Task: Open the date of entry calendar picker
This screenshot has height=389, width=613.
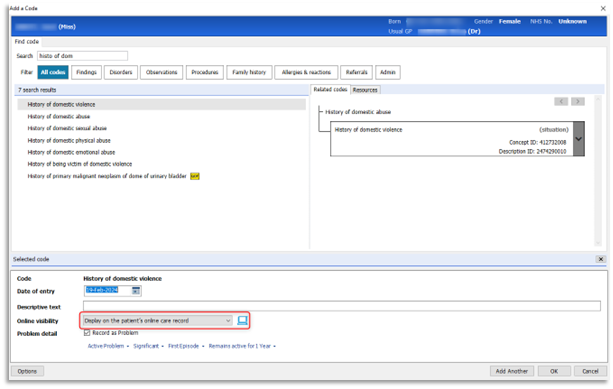Action: click(x=136, y=290)
